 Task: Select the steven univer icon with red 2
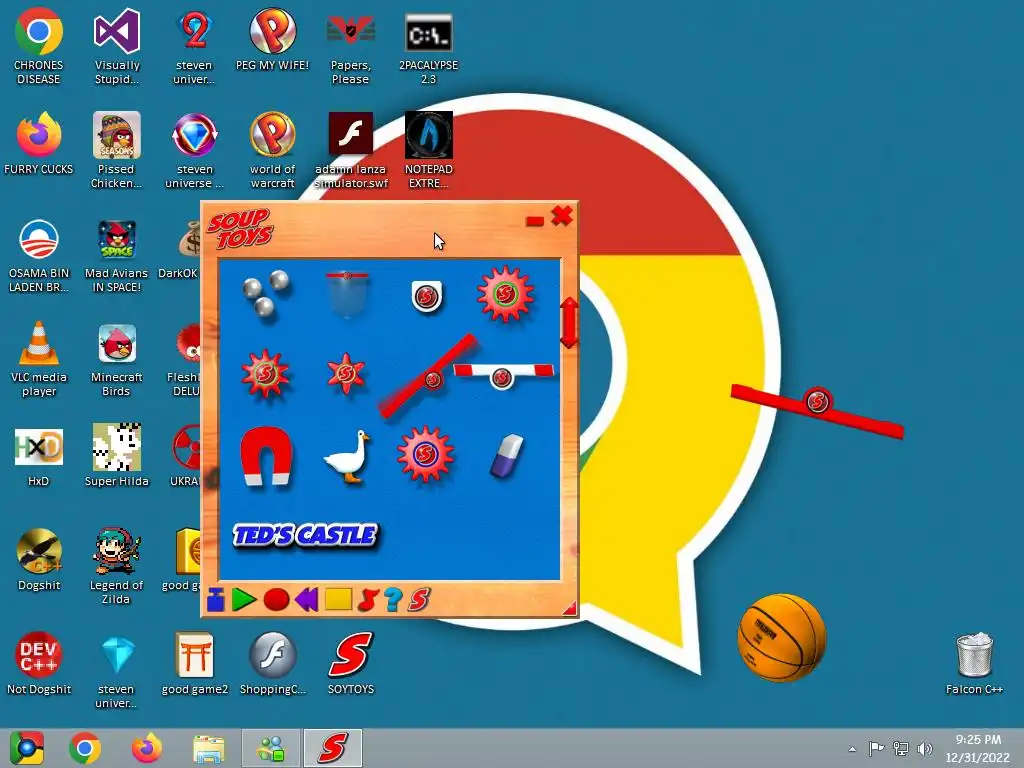click(x=194, y=47)
